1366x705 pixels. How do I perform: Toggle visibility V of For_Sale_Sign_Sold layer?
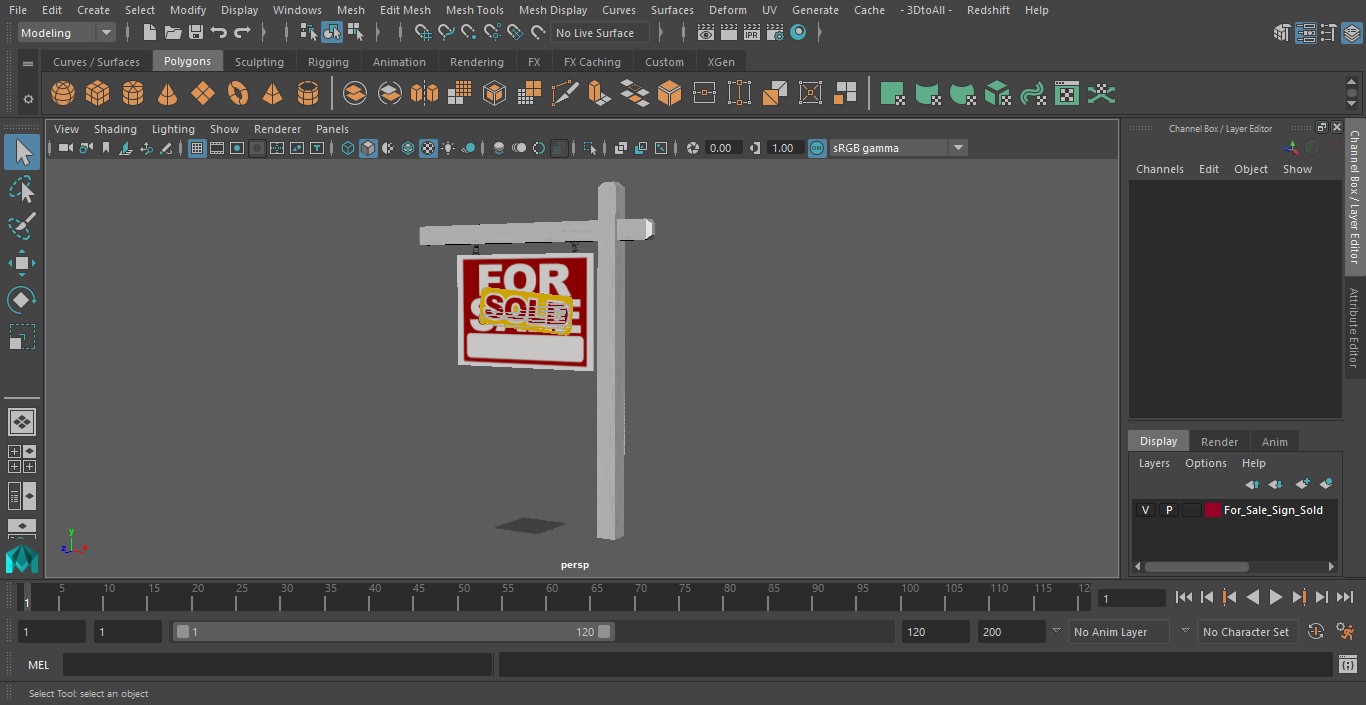[1145, 510]
